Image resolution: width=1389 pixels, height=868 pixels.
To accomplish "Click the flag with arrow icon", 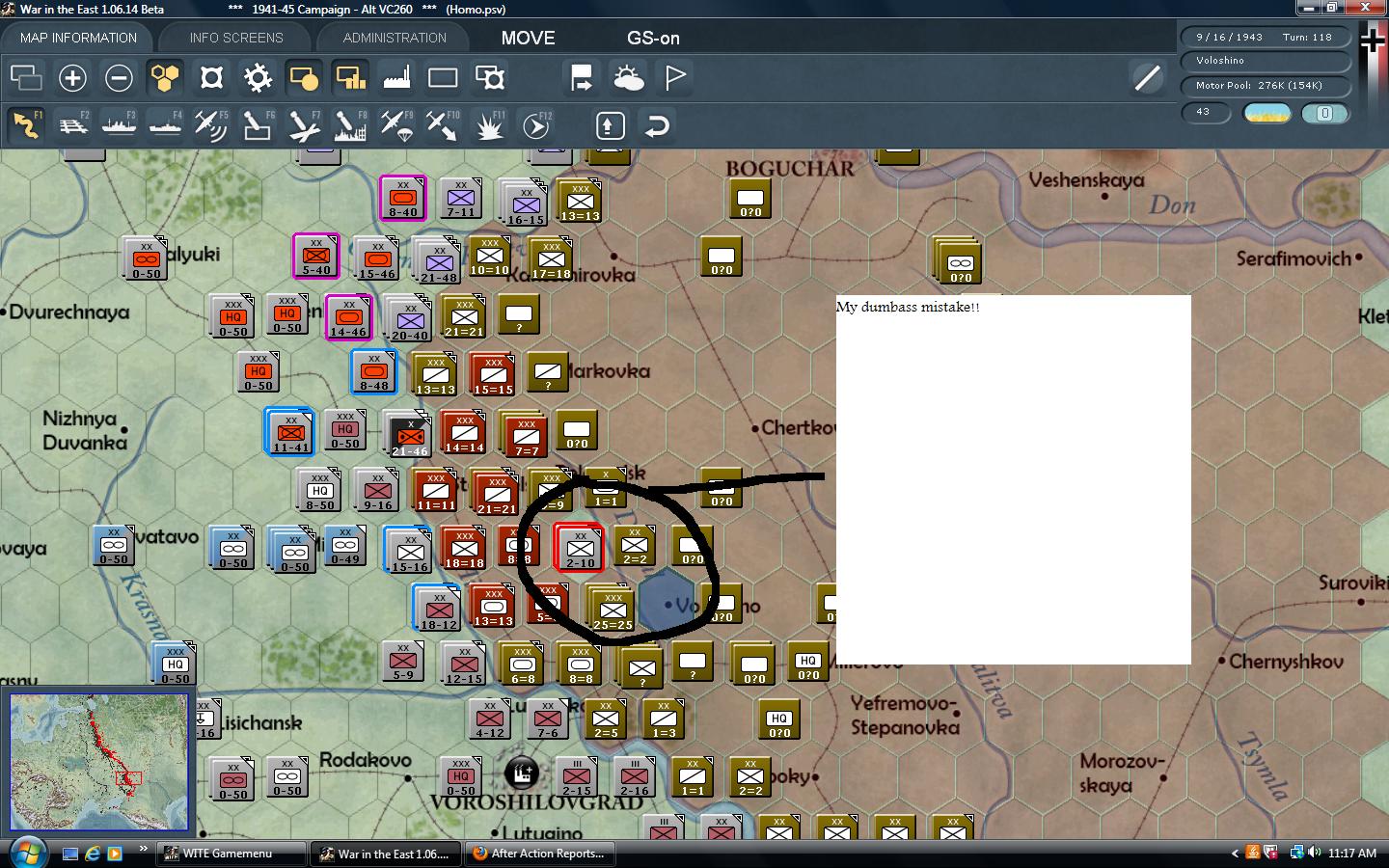I will click(x=582, y=77).
